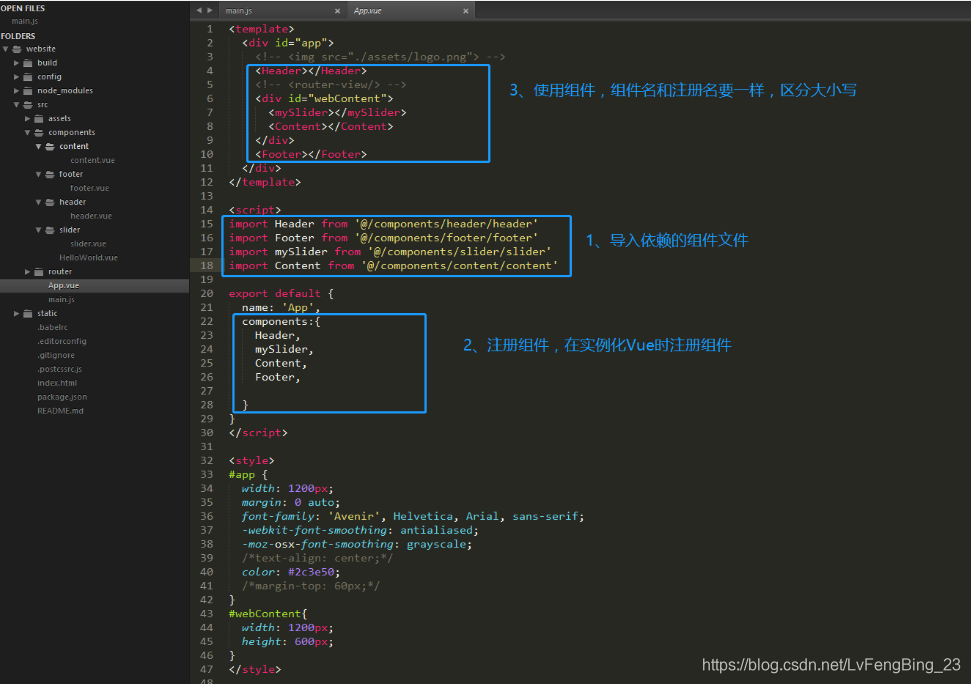The image size is (971, 684).
Task: Open main.js in the src folder
Action: [x=61, y=300]
